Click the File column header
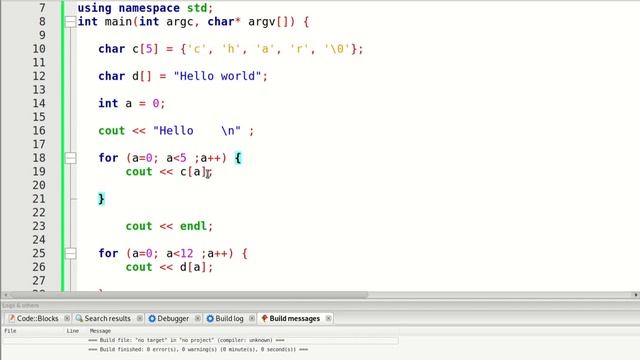Screen dimensions: 640x360 pos(10,331)
